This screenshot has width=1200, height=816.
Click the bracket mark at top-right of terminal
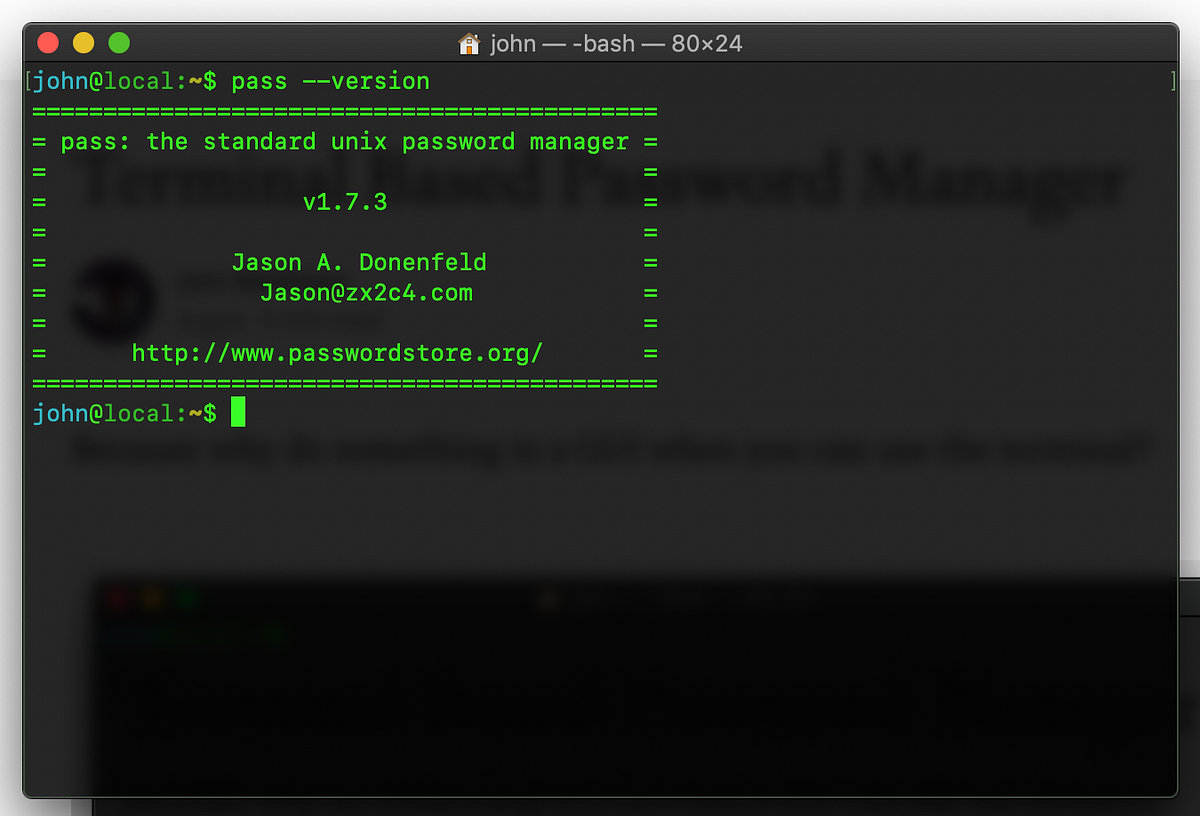coord(1173,81)
